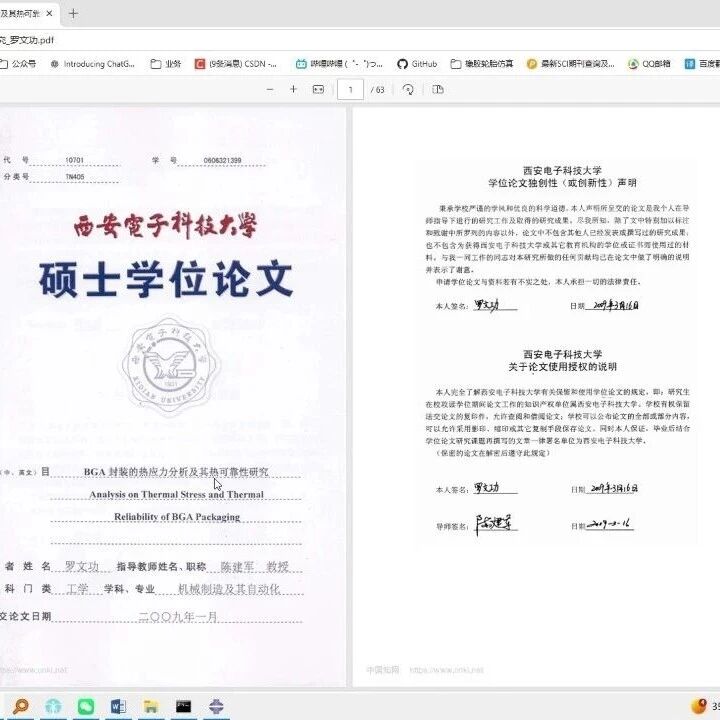Zoom in the PDF with plus button
720x720 pixels.
(x=293, y=90)
